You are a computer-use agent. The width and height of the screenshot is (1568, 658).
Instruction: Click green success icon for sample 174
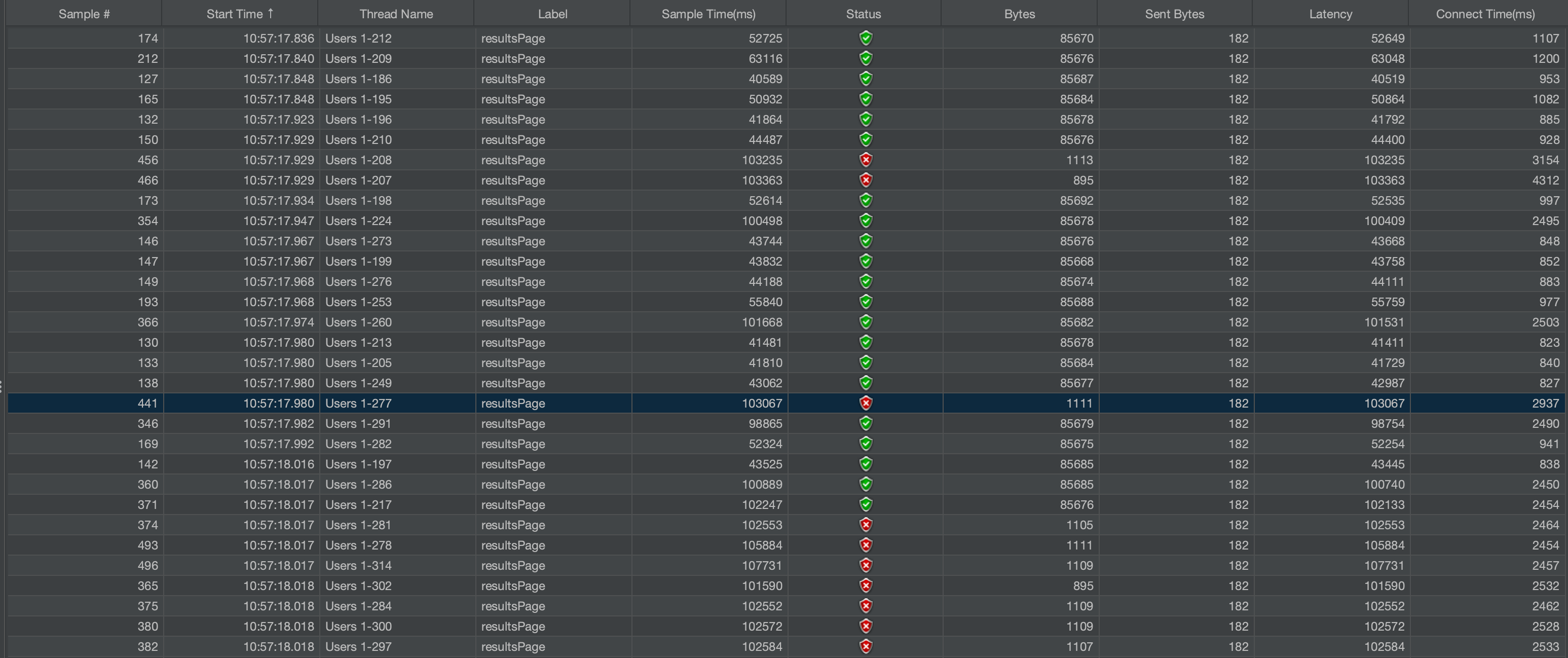(866, 39)
